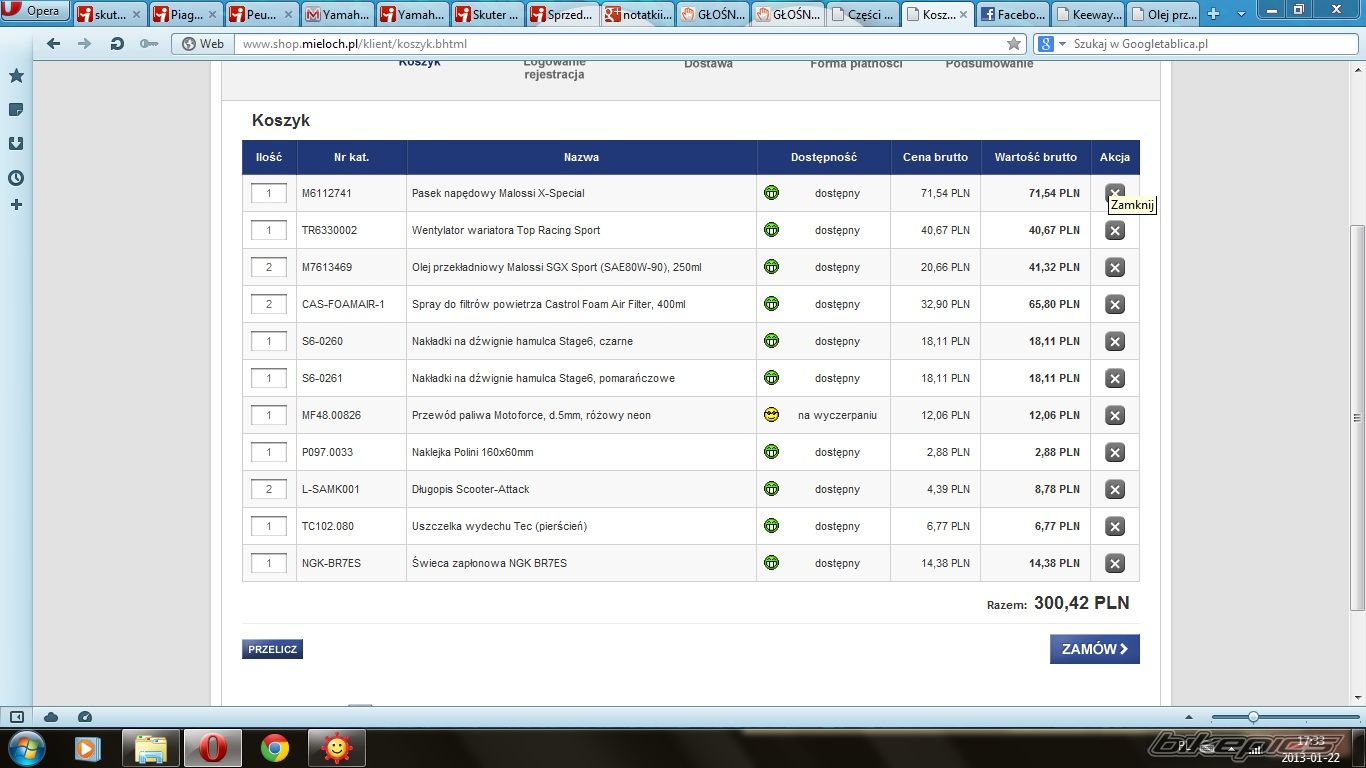The height and width of the screenshot is (768, 1366).
Task: Click total amount 300,42 PLN
Action: pos(1082,603)
